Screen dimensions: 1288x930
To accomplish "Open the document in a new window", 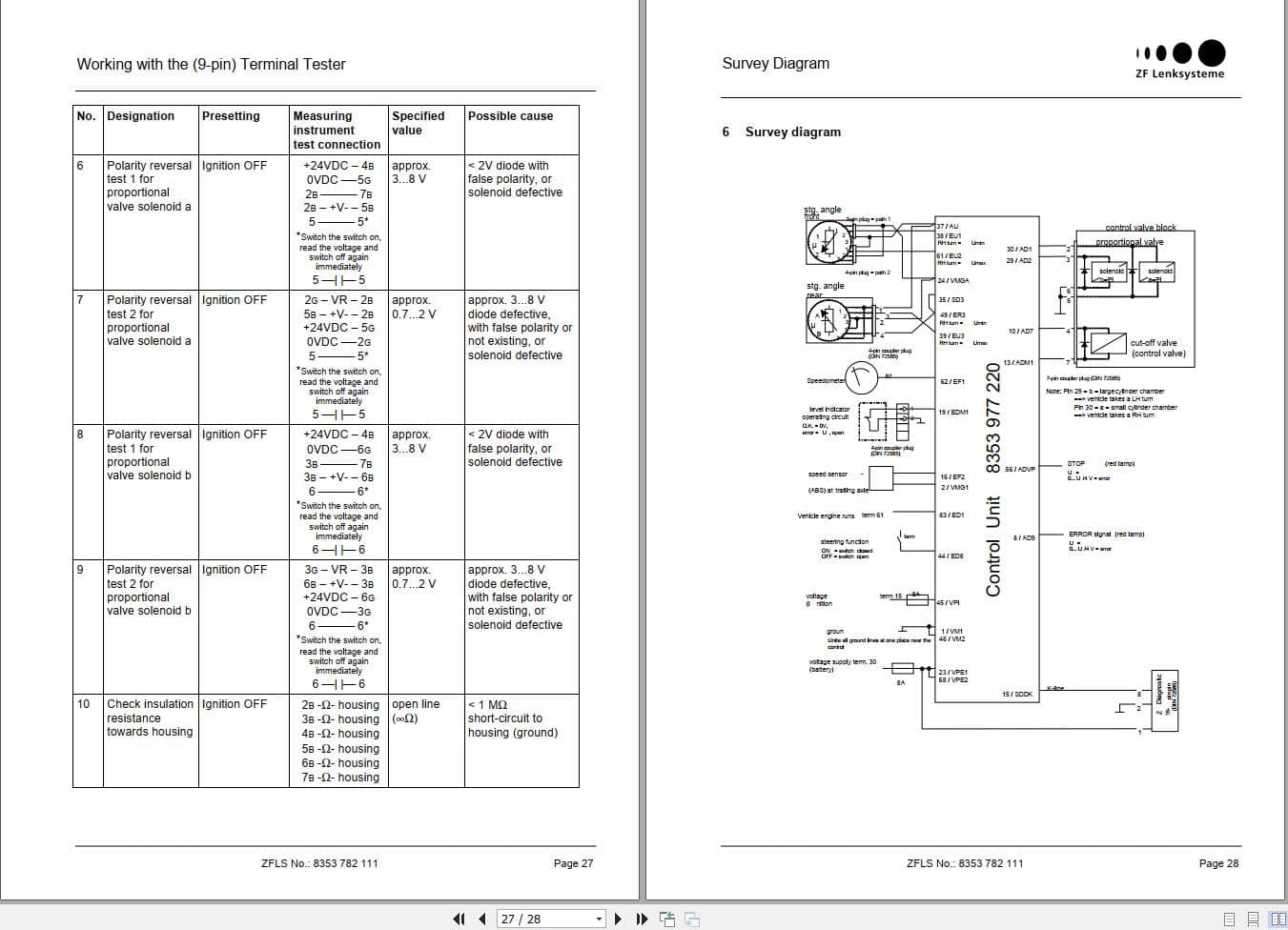I will click(667, 918).
